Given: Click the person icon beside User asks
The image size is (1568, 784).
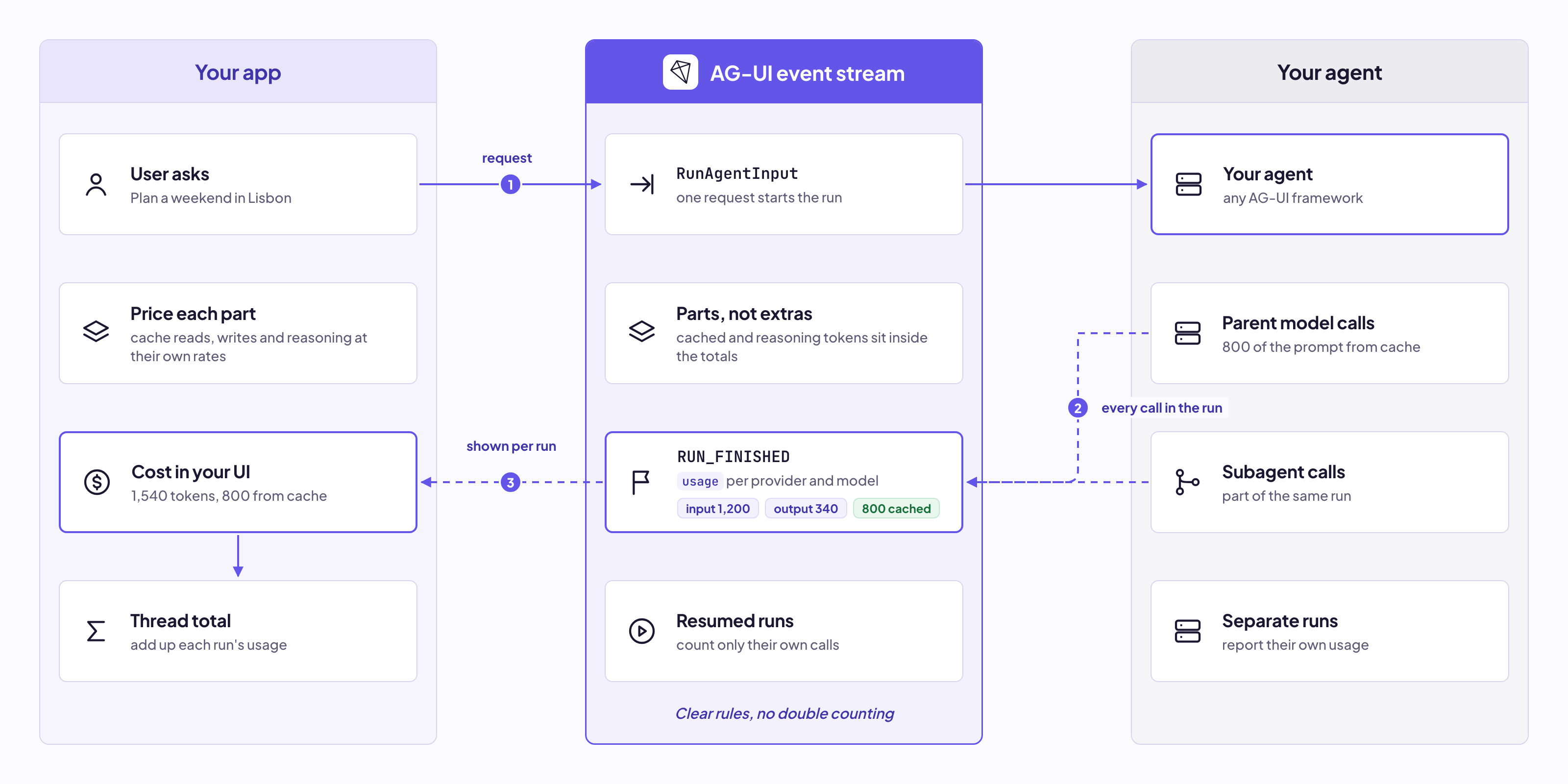Looking at the screenshot, I should pyautogui.click(x=96, y=184).
